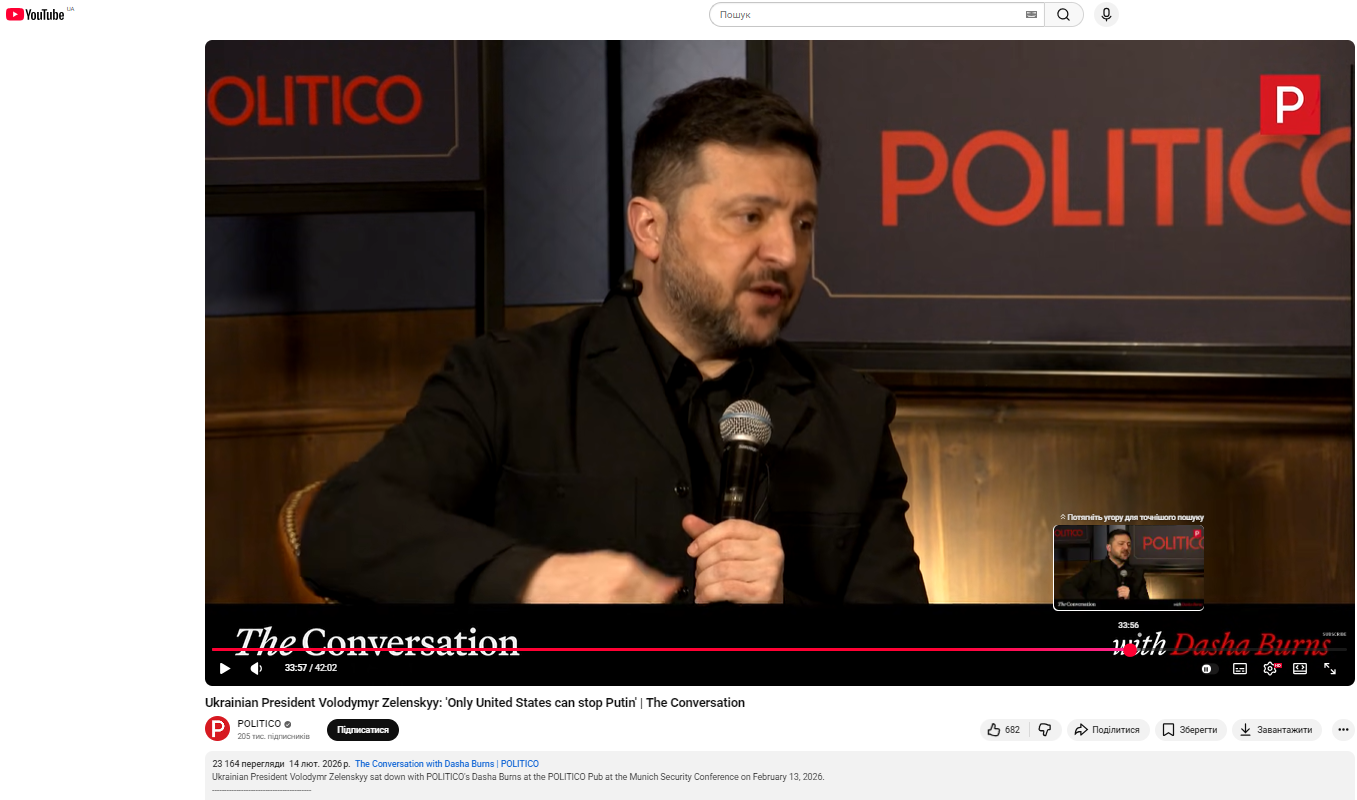Dislike the video with thumbs down
This screenshot has height=800, width=1357.
1045,730
